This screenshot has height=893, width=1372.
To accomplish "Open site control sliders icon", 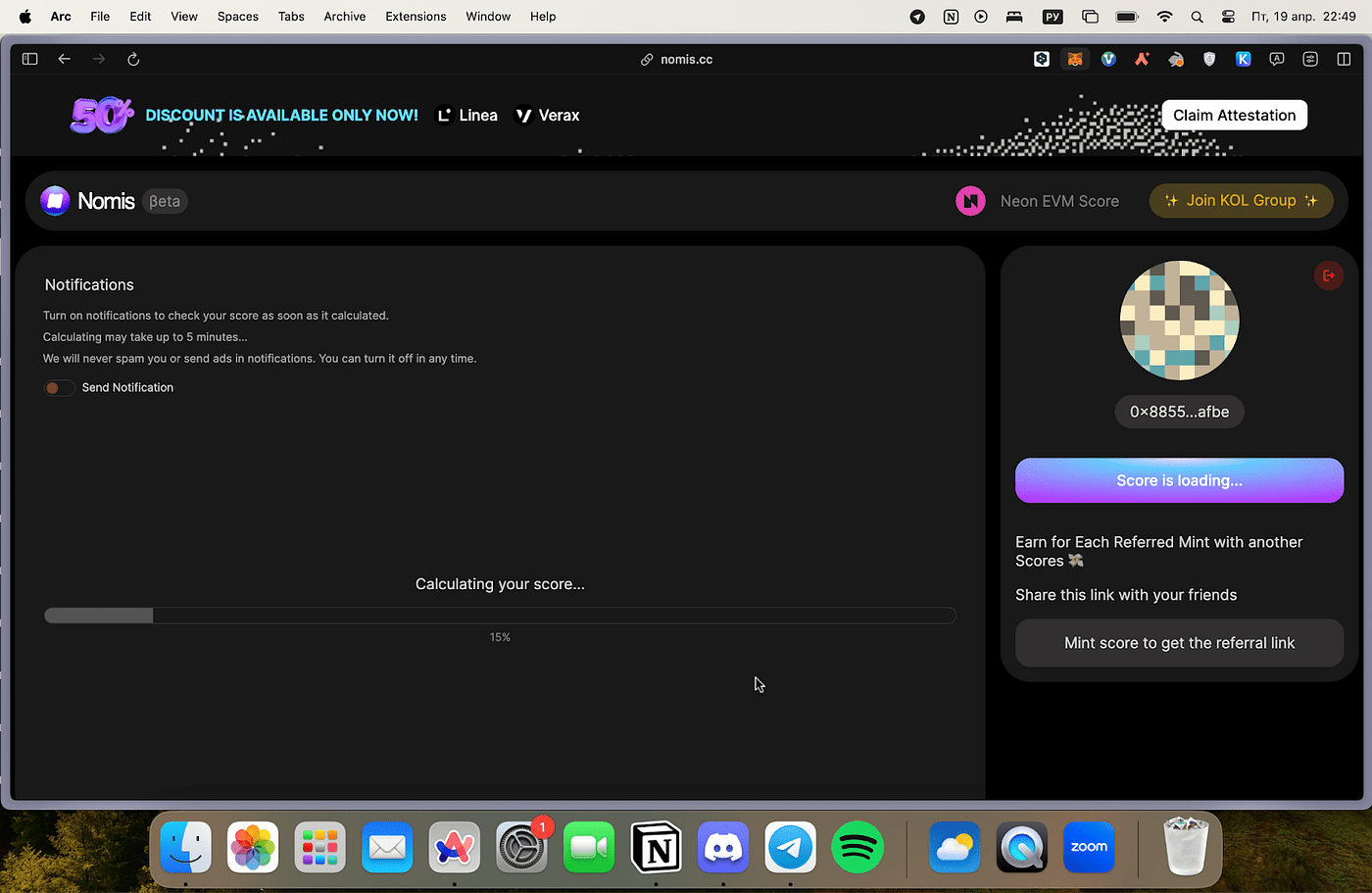I will tap(1310, 59).
